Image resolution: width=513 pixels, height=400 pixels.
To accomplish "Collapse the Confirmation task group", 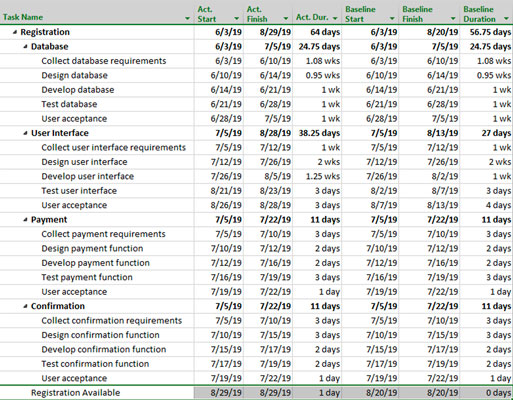I will coord(25,306).
